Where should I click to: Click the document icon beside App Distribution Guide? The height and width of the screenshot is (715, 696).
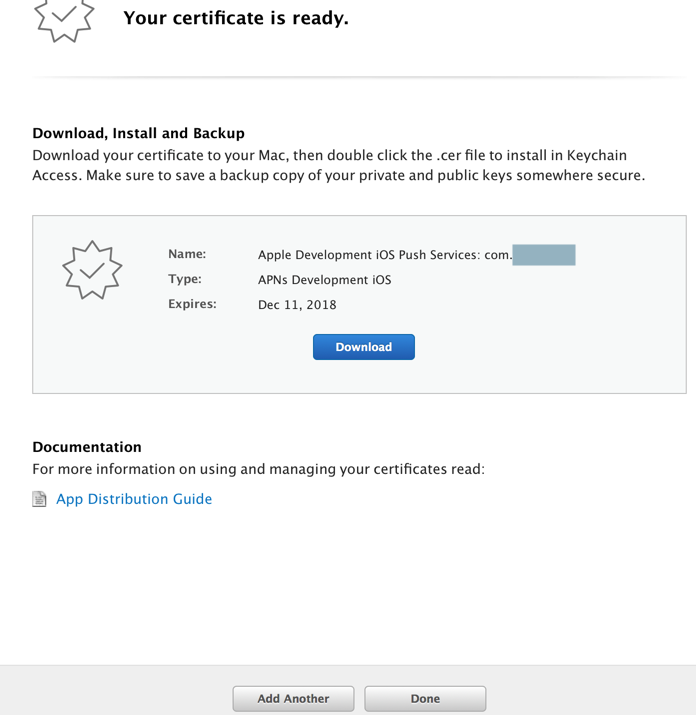pyautogui.click(x=39, y=499)
